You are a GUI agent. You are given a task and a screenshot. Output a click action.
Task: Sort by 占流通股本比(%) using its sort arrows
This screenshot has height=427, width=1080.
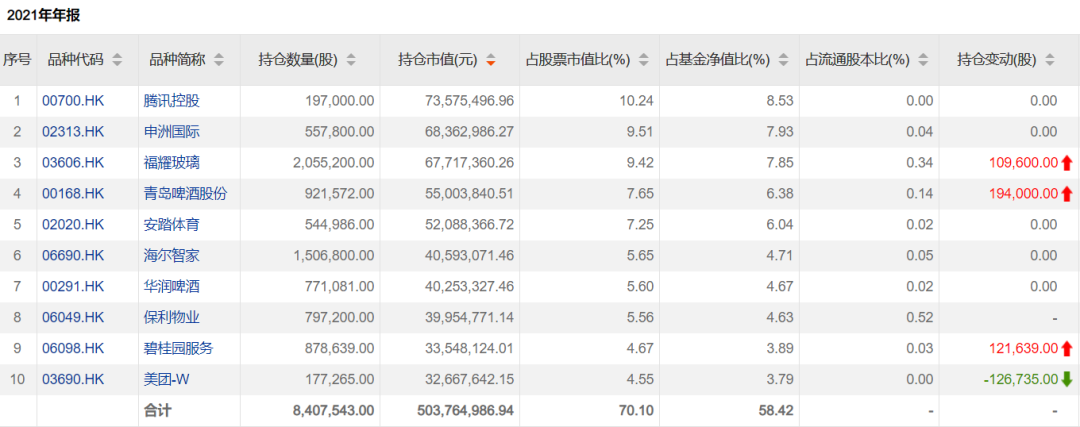(x=923, y=60)
